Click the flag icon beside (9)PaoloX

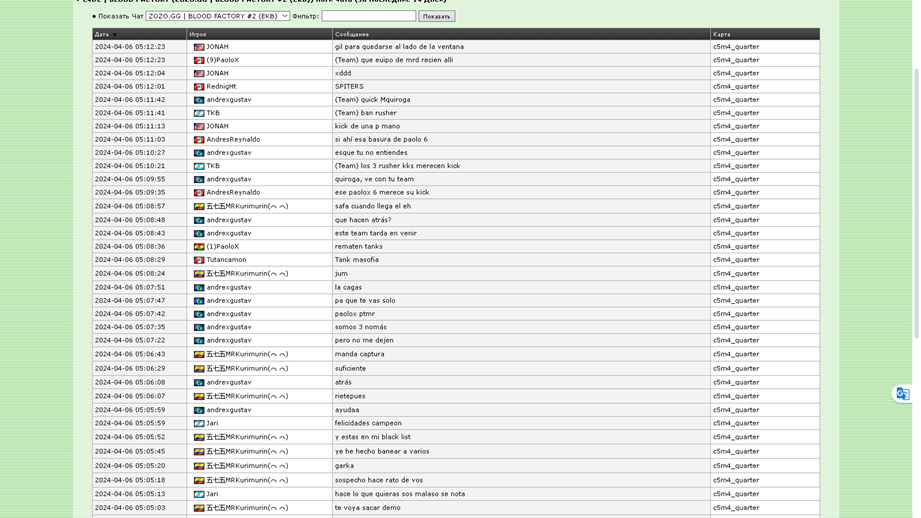[x=199, y=60]
